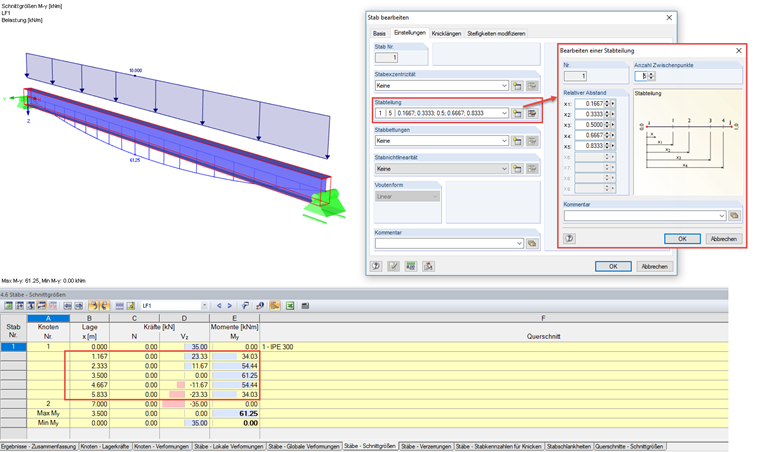Click the arrow button right of x3 value
The width and height of the screenshot is (760, 452).
click(x=613, y=125)
